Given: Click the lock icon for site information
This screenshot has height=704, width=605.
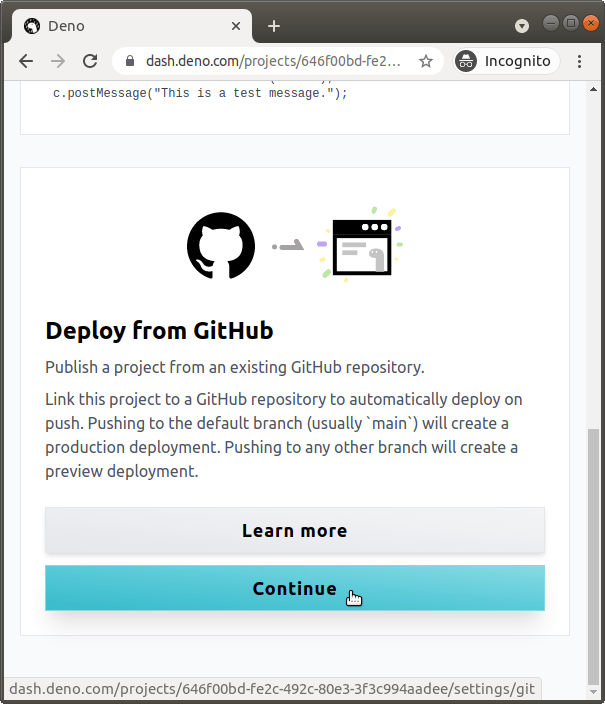Looking at the screenshot, I should (130, 61).
